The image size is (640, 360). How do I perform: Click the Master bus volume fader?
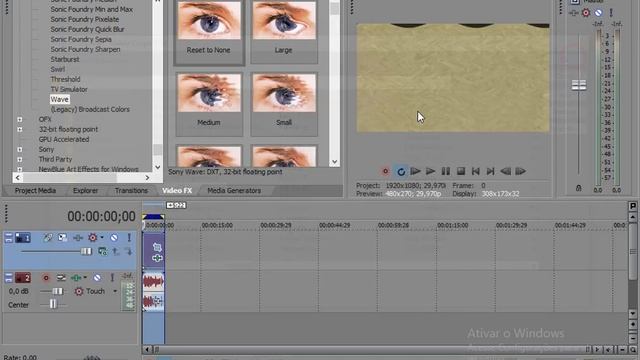click(578, 85)
